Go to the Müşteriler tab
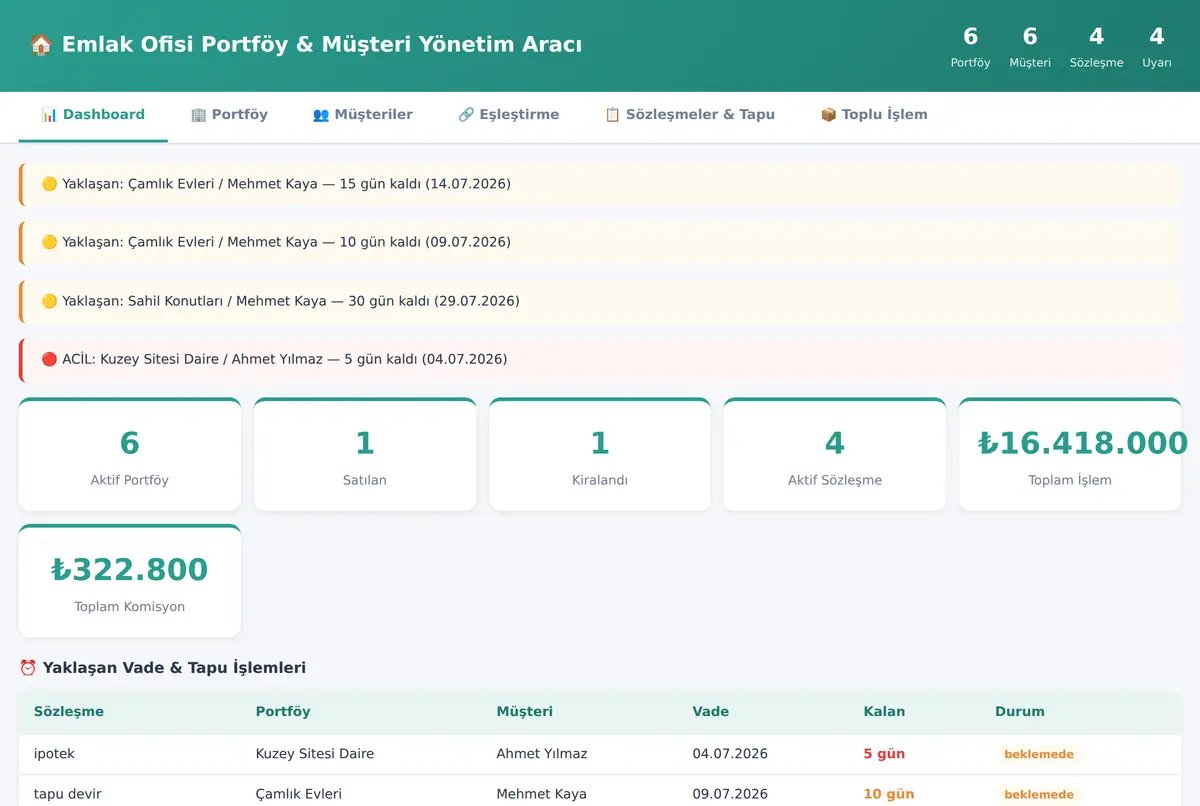Screen dimensions: 1200x806 [363, 116]
